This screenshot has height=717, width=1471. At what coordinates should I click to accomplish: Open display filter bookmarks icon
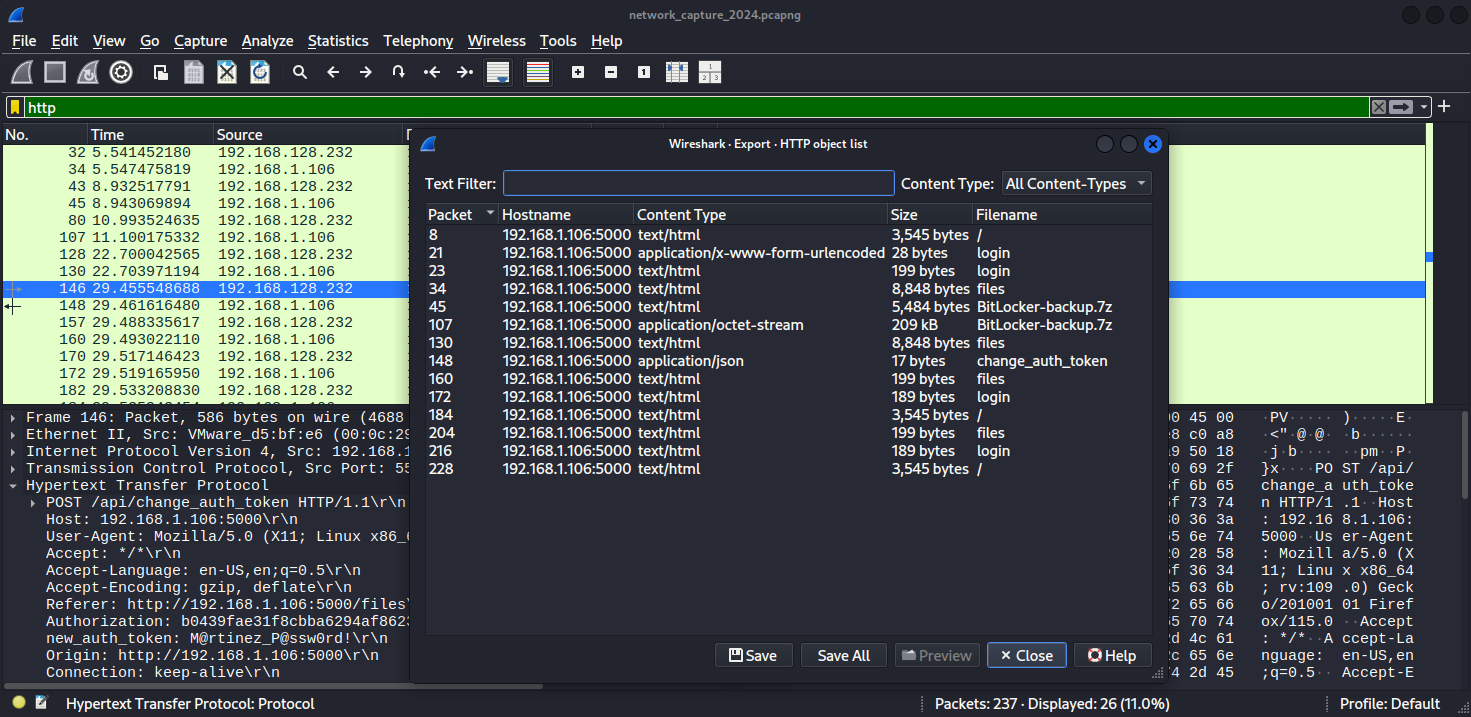15,107
